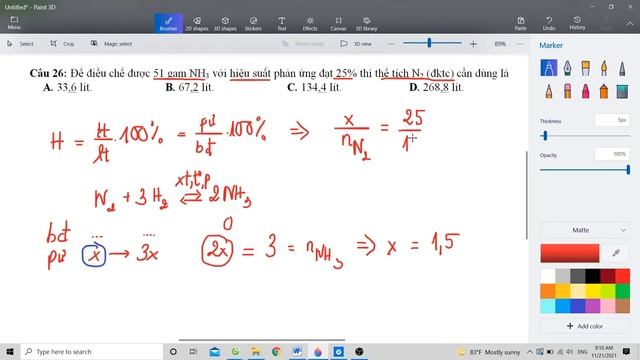640x360 pixels.
Task: Select the Spray can brush
Action: coord(604,91)
